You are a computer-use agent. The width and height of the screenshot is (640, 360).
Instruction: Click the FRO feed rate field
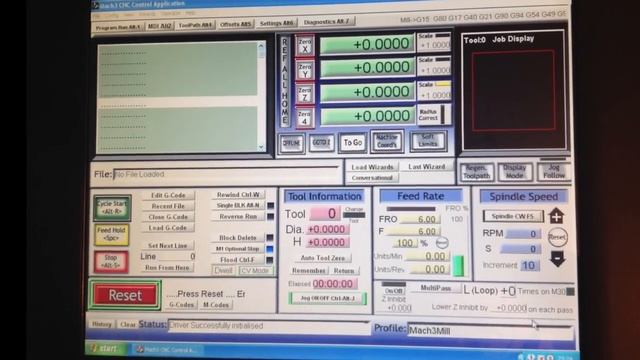420,219
